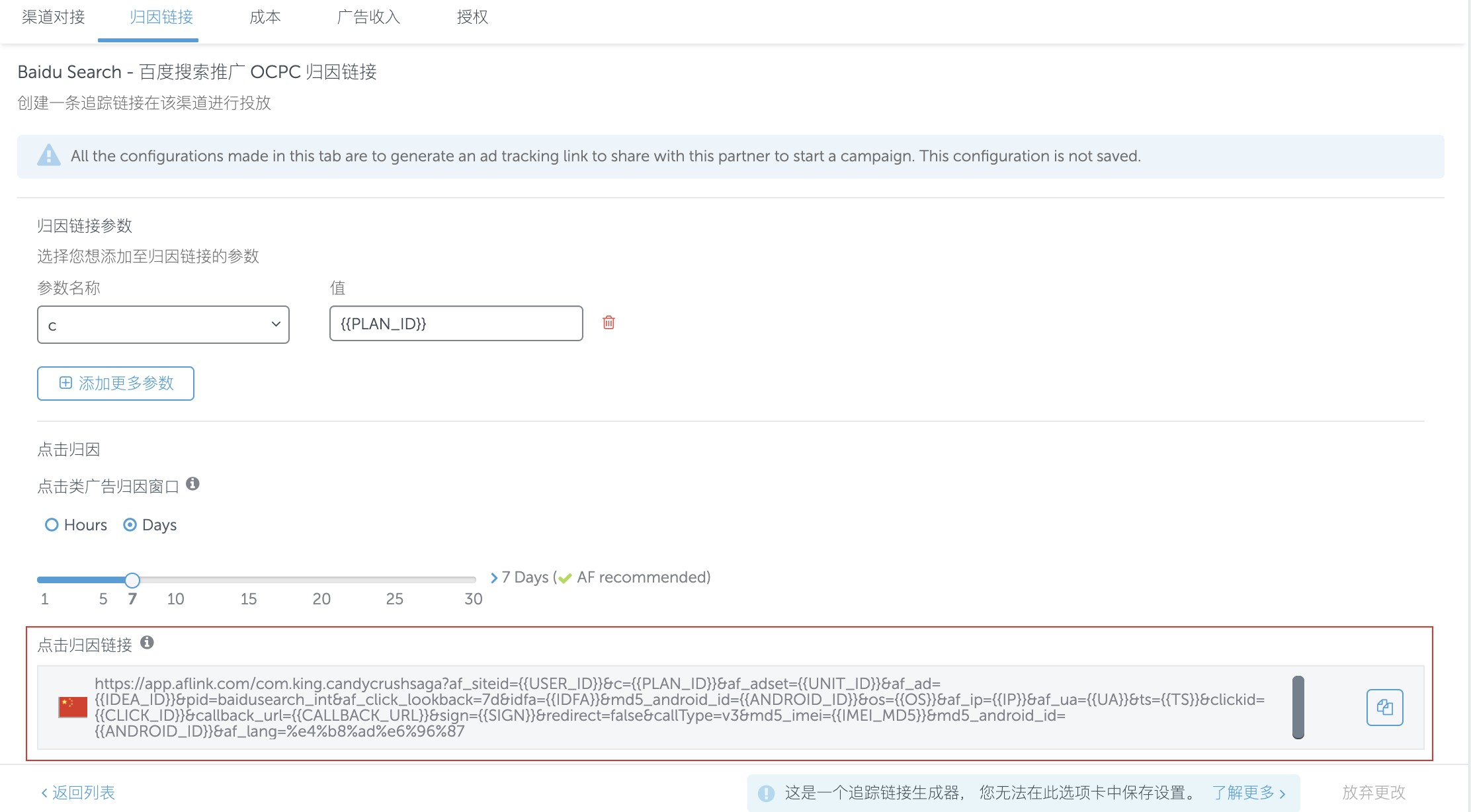This screenshot has width=1471, height=812.
Task: Open the parameter name dropdown showing c
Action: coord(163,325)
